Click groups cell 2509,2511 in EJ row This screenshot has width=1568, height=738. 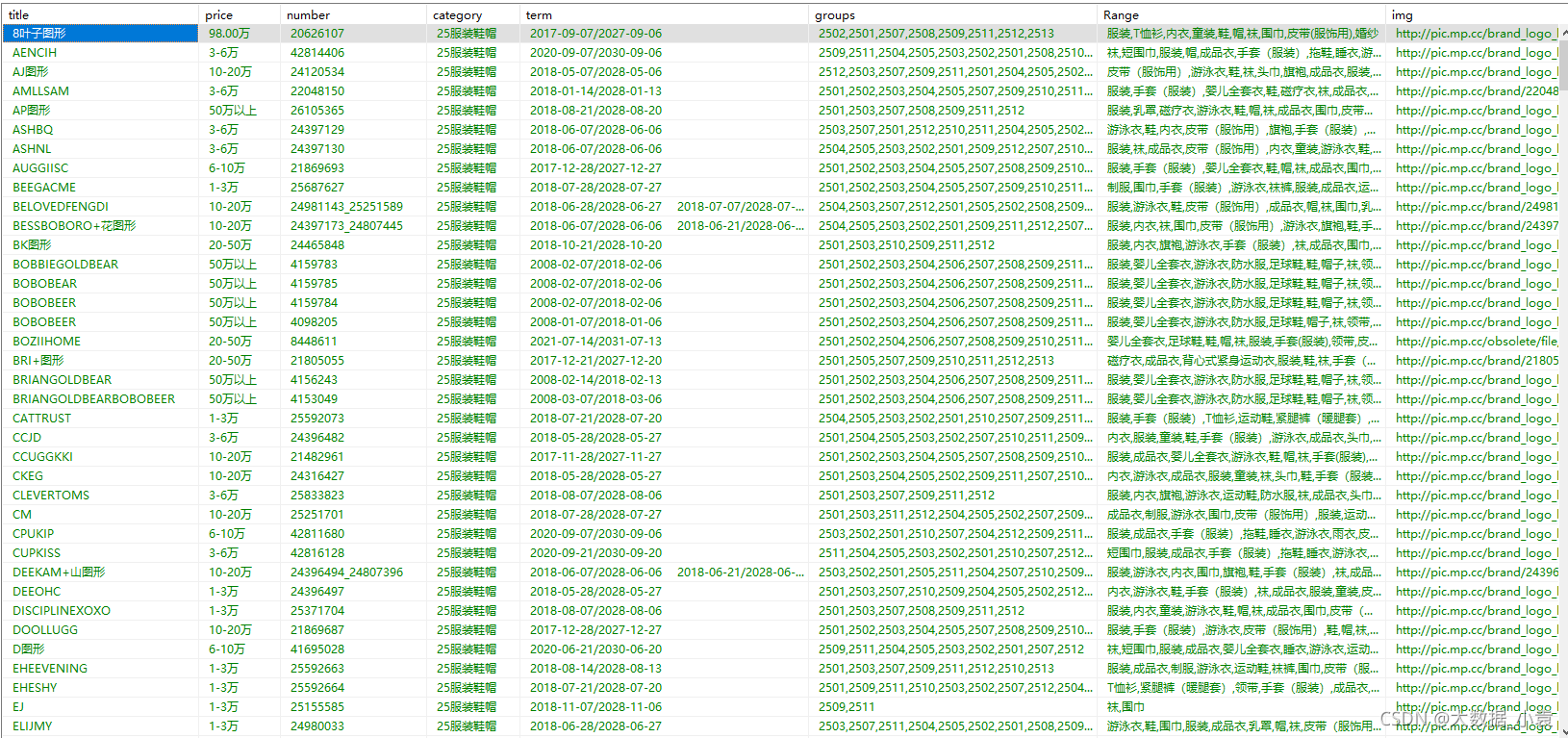point(952,707)
